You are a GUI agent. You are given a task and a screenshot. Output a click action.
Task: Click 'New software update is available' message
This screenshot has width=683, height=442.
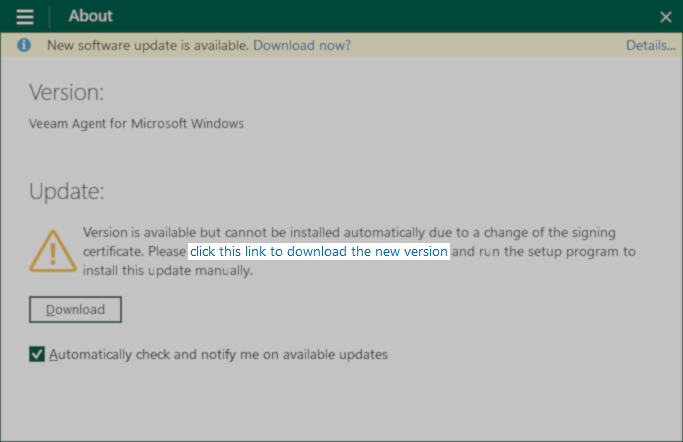pos(148,45)
